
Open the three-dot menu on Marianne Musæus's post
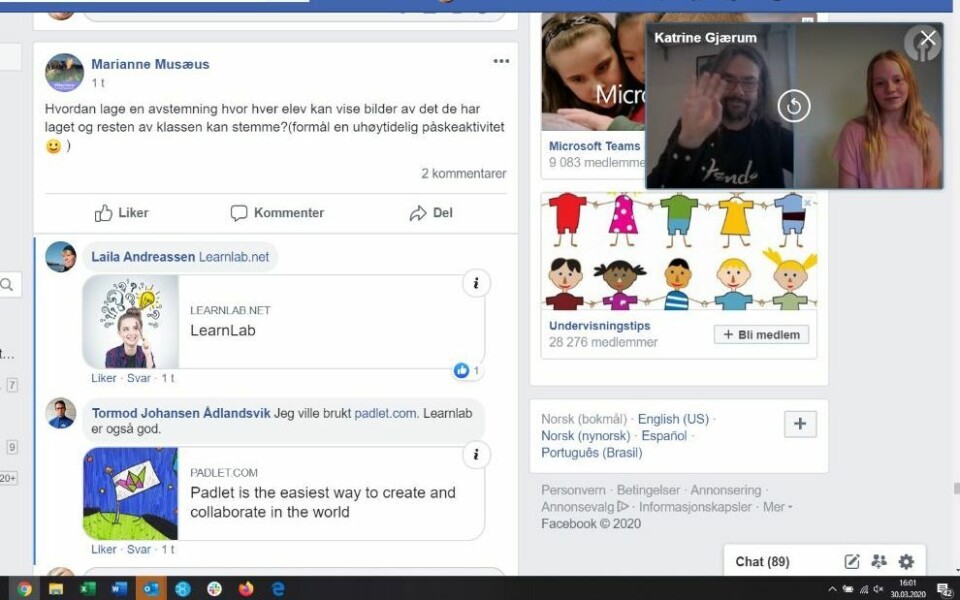(501, 61)
